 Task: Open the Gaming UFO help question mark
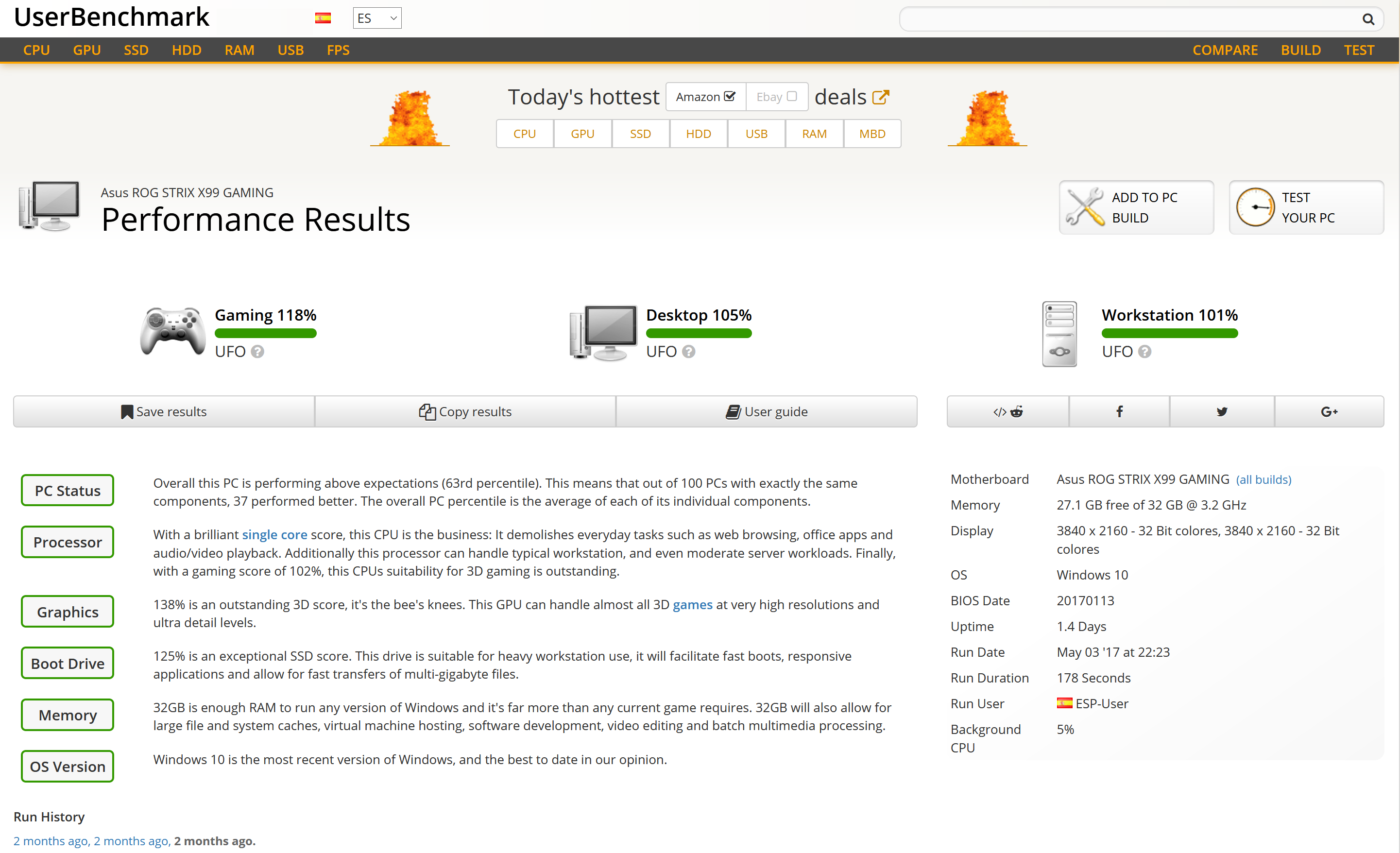257,352
